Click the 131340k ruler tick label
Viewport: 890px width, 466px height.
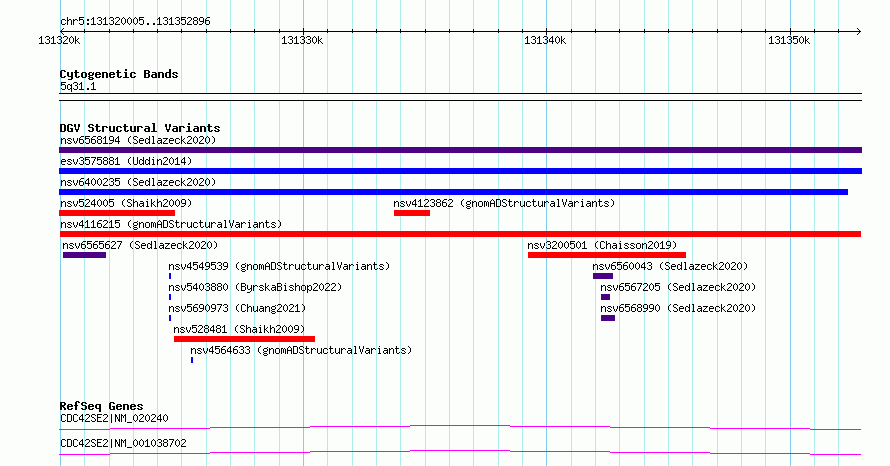click(545, 41)
